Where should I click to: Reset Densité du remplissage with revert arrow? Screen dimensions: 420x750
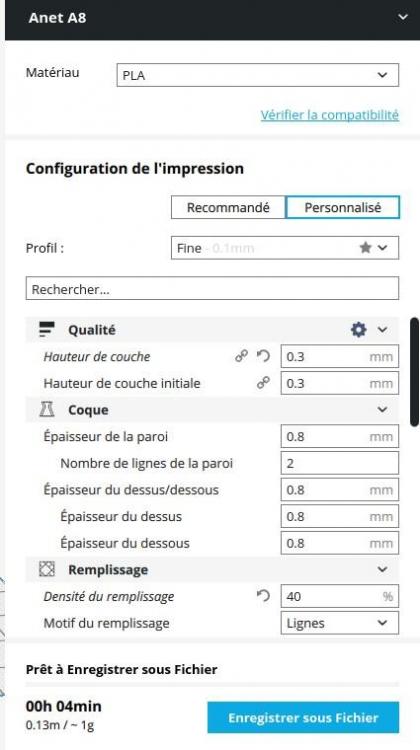tap(263, 596)
